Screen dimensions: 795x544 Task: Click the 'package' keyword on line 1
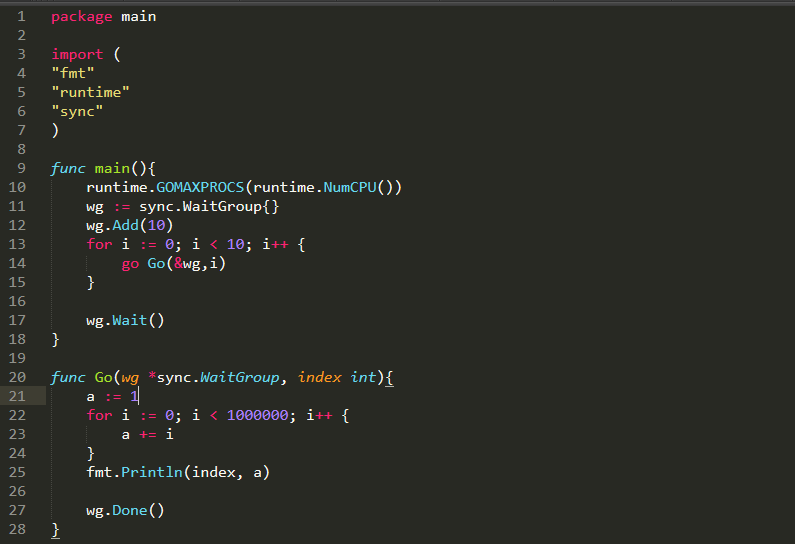click(82, 17)
